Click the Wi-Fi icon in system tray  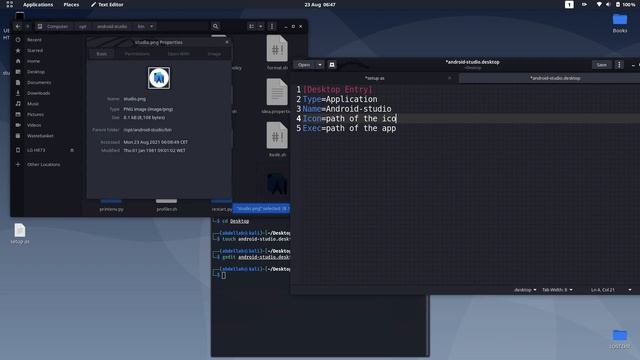tap(599, 4)
